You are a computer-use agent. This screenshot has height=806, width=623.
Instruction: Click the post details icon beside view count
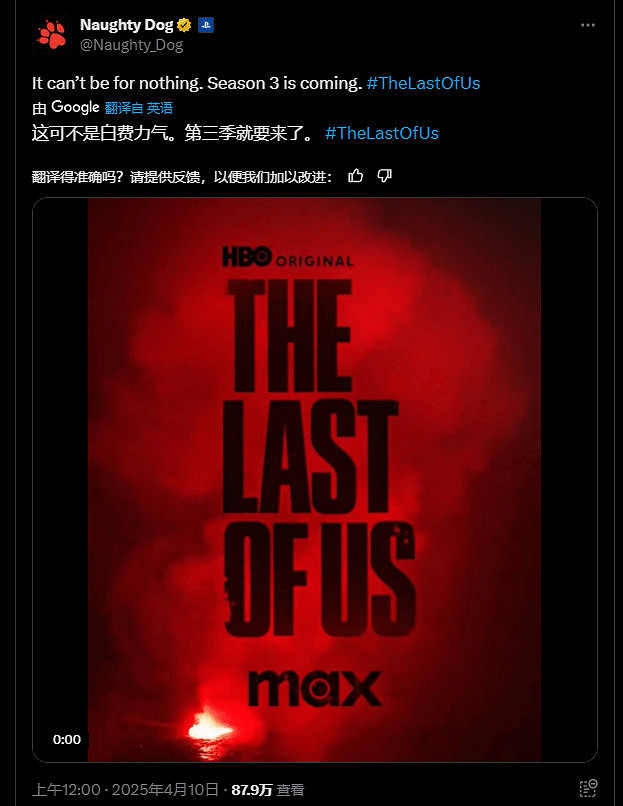click(588, 789)
